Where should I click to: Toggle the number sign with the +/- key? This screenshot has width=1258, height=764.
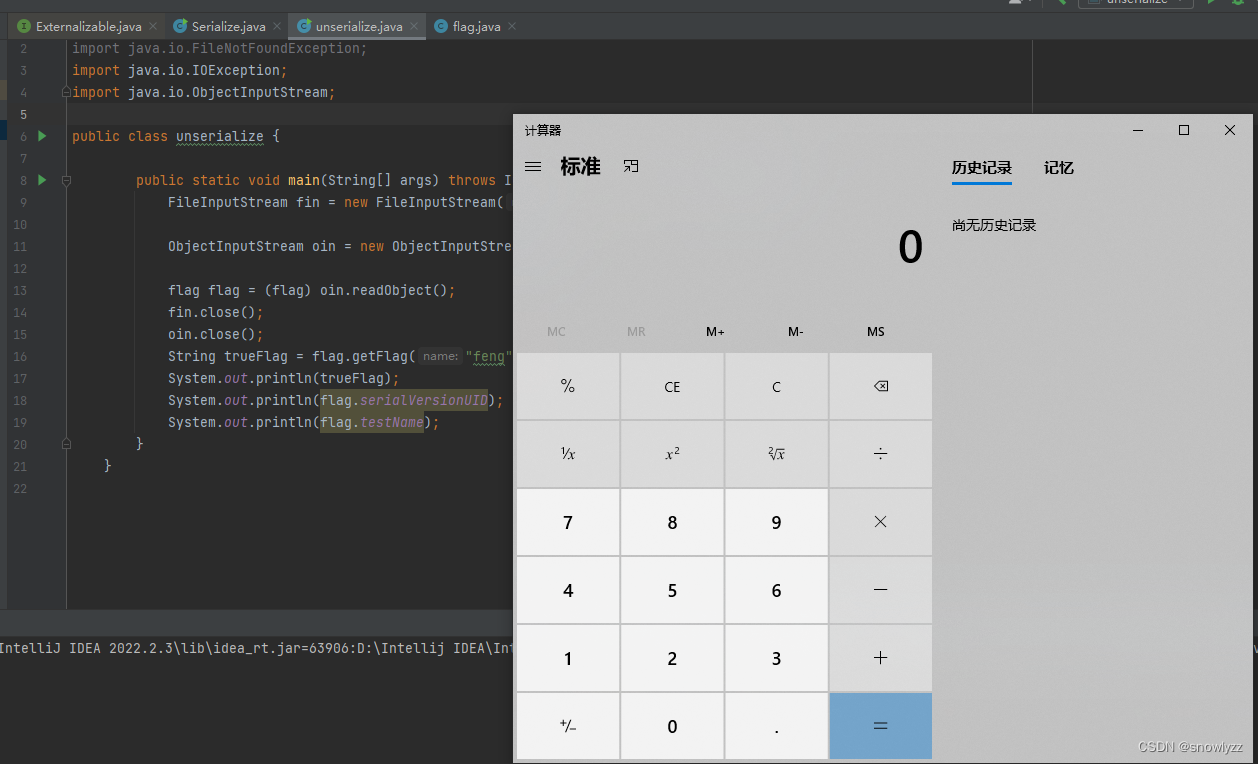[x=567, y=726]
